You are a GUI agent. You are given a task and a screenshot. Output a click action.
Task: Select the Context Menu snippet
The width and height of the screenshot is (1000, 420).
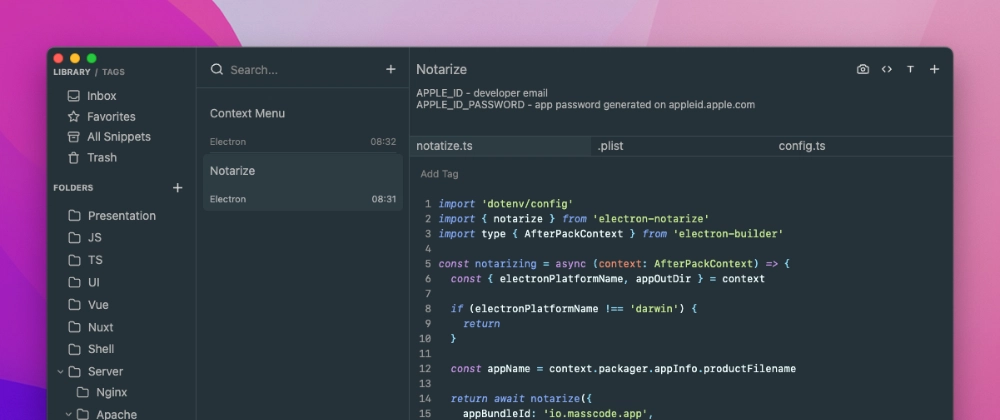click(x=302, y=124)
